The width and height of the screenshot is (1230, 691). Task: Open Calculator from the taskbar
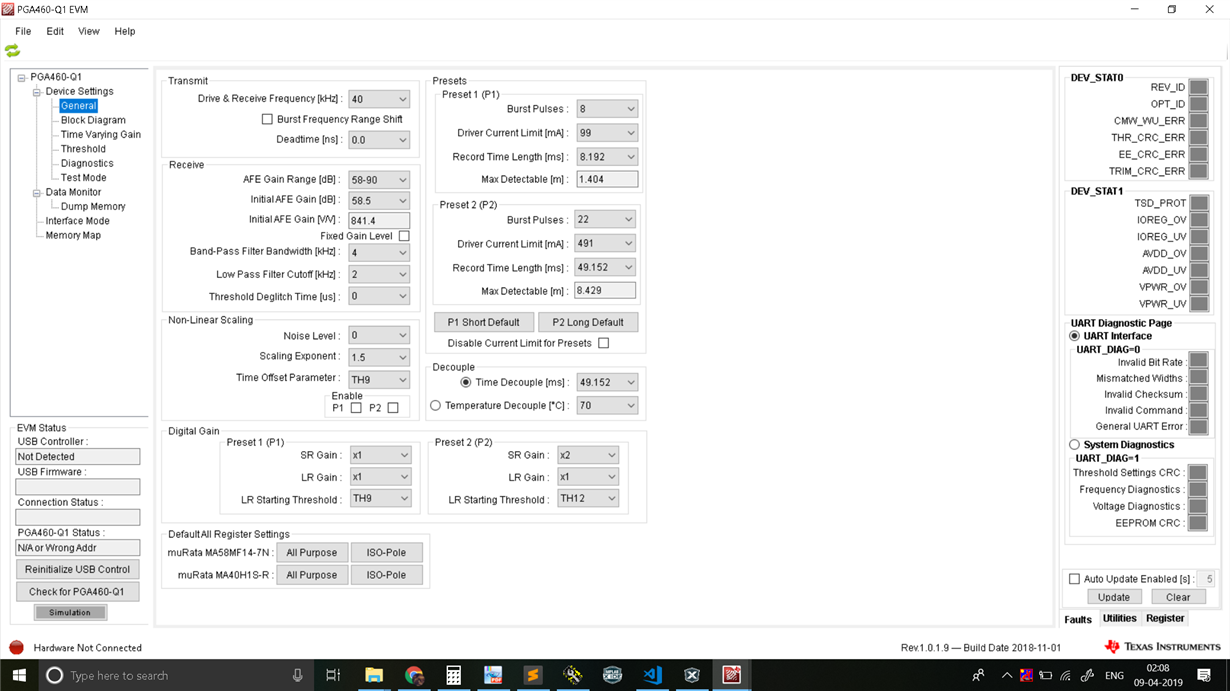(x=453, y=675)
